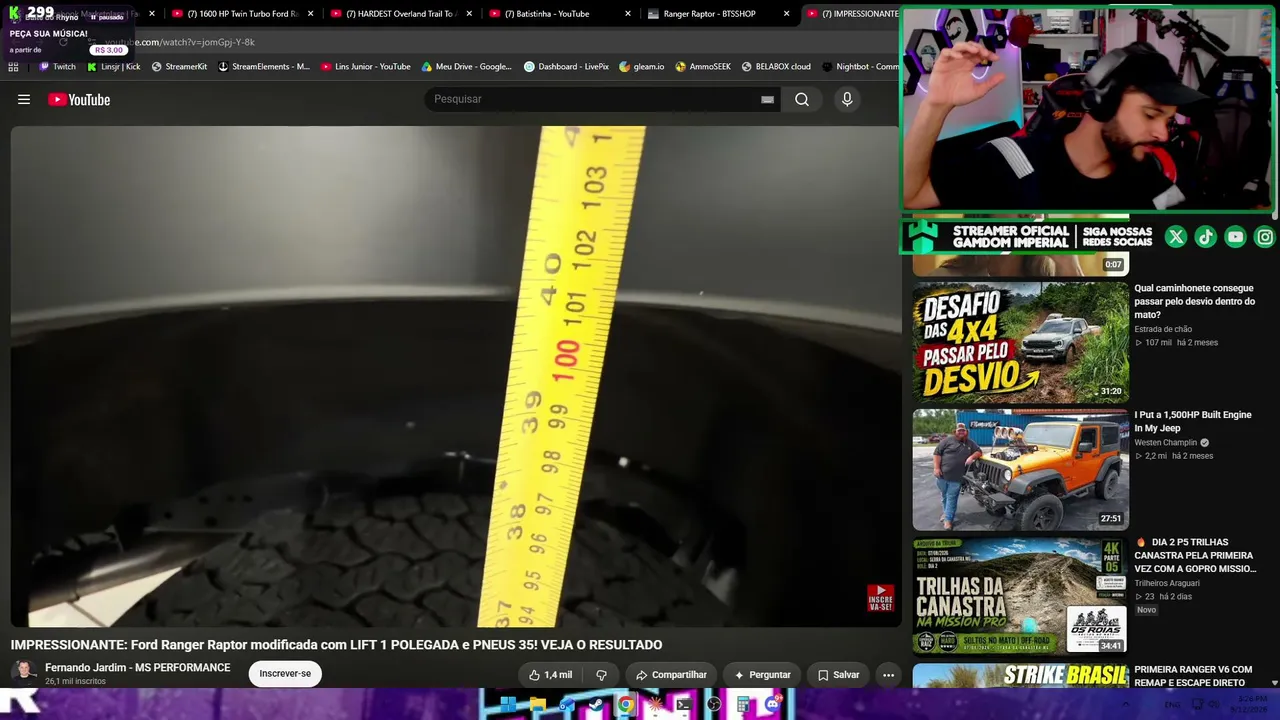Open the BELABOX cloud bookmark
The width and height of the screenshot is (1280, 720).
click(x=776, y=67)
